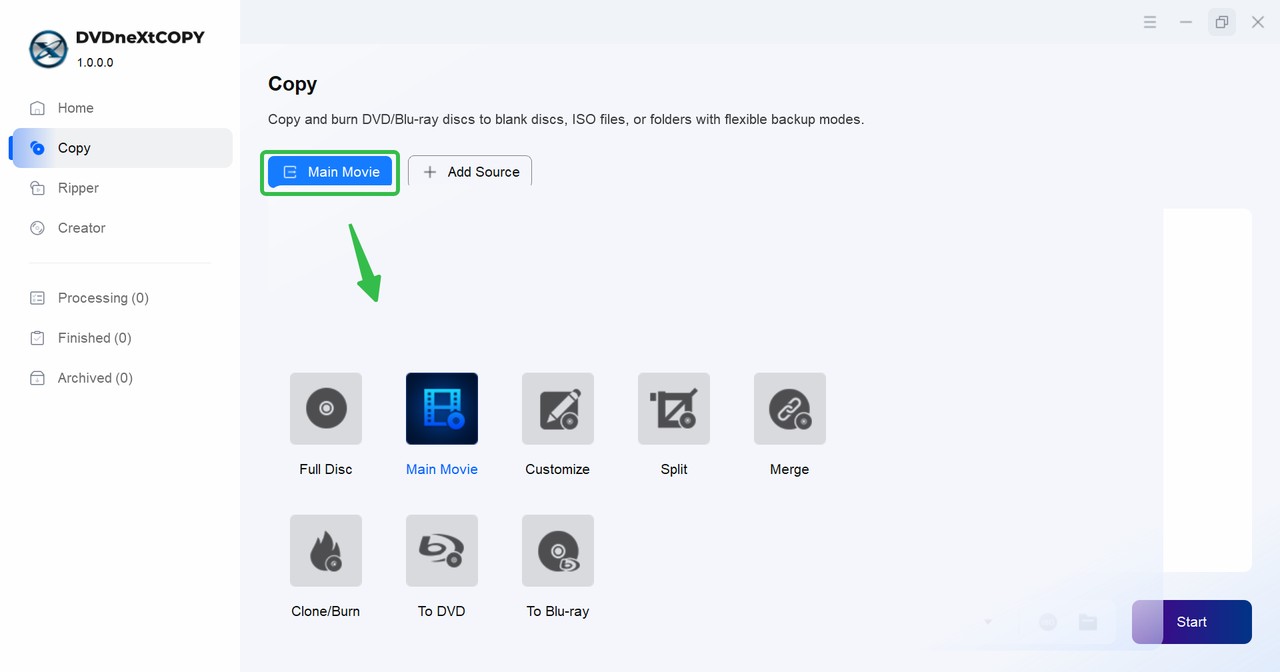Viewport: 1280px width, 672px height.
Task: Close the DVDneXtCOPY window
Action: tap(1258, 22)
